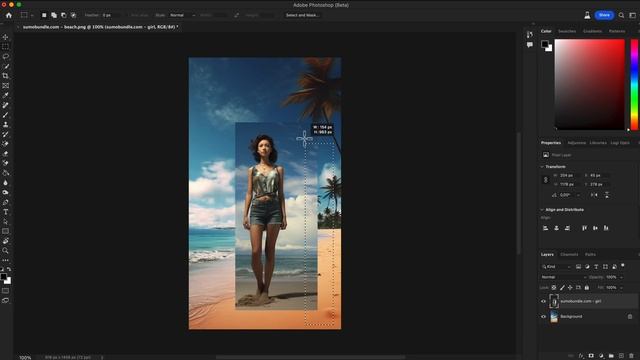This screenshot has width=640, height=360.
Task: Open the marquee tool preset dropdown
Action: 32,16
